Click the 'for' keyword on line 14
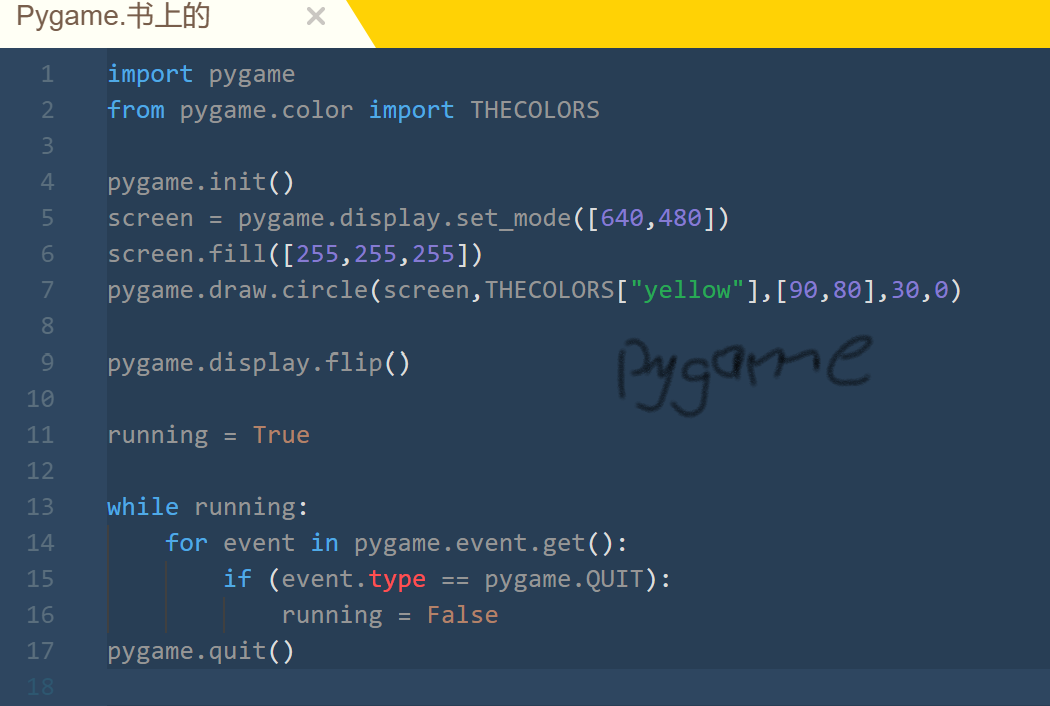This screenshot has width=1050, height=706. click(x=186, y=543)
